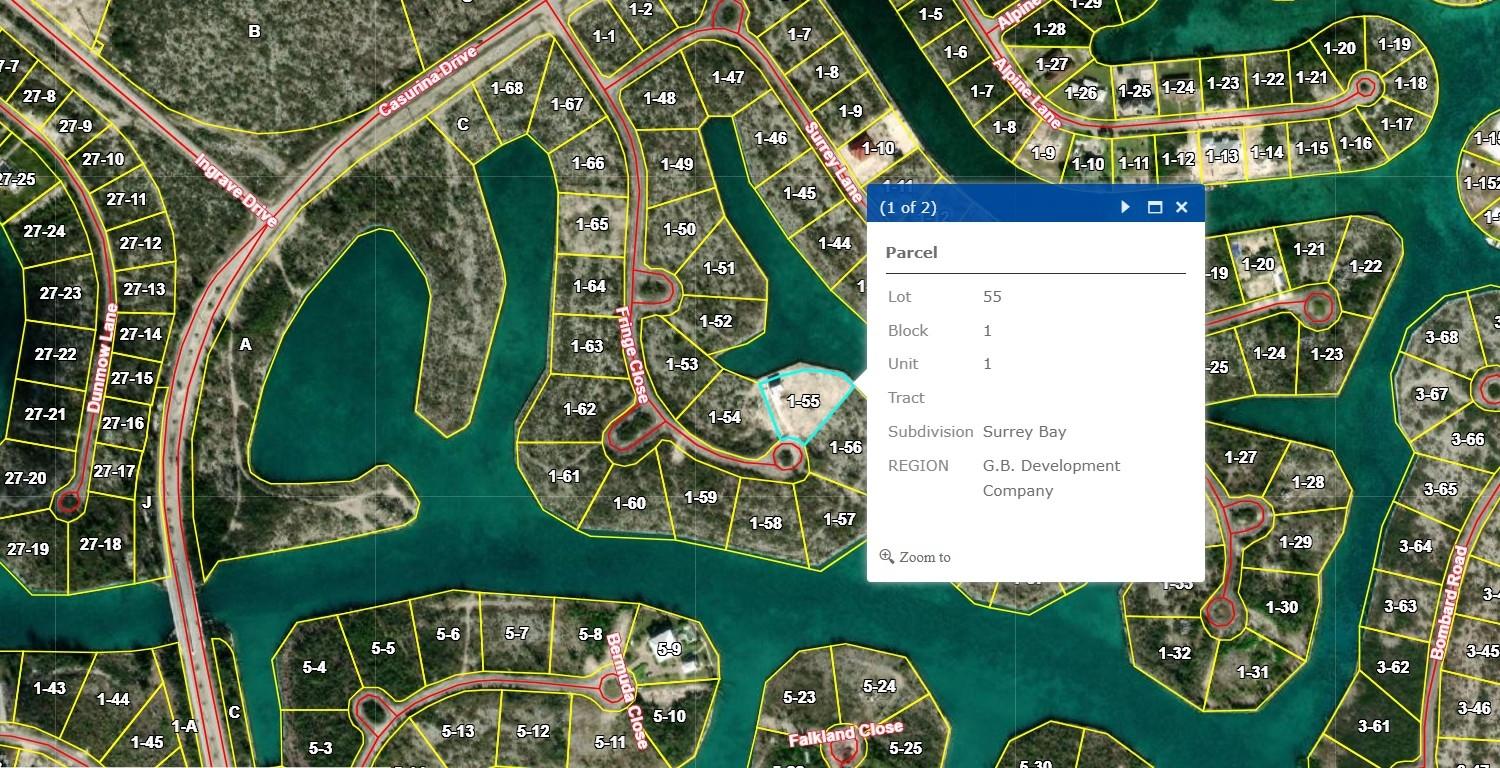Select the Surrey Lane road label
The height and width of the screenshot is (768, 1500).
834,162
